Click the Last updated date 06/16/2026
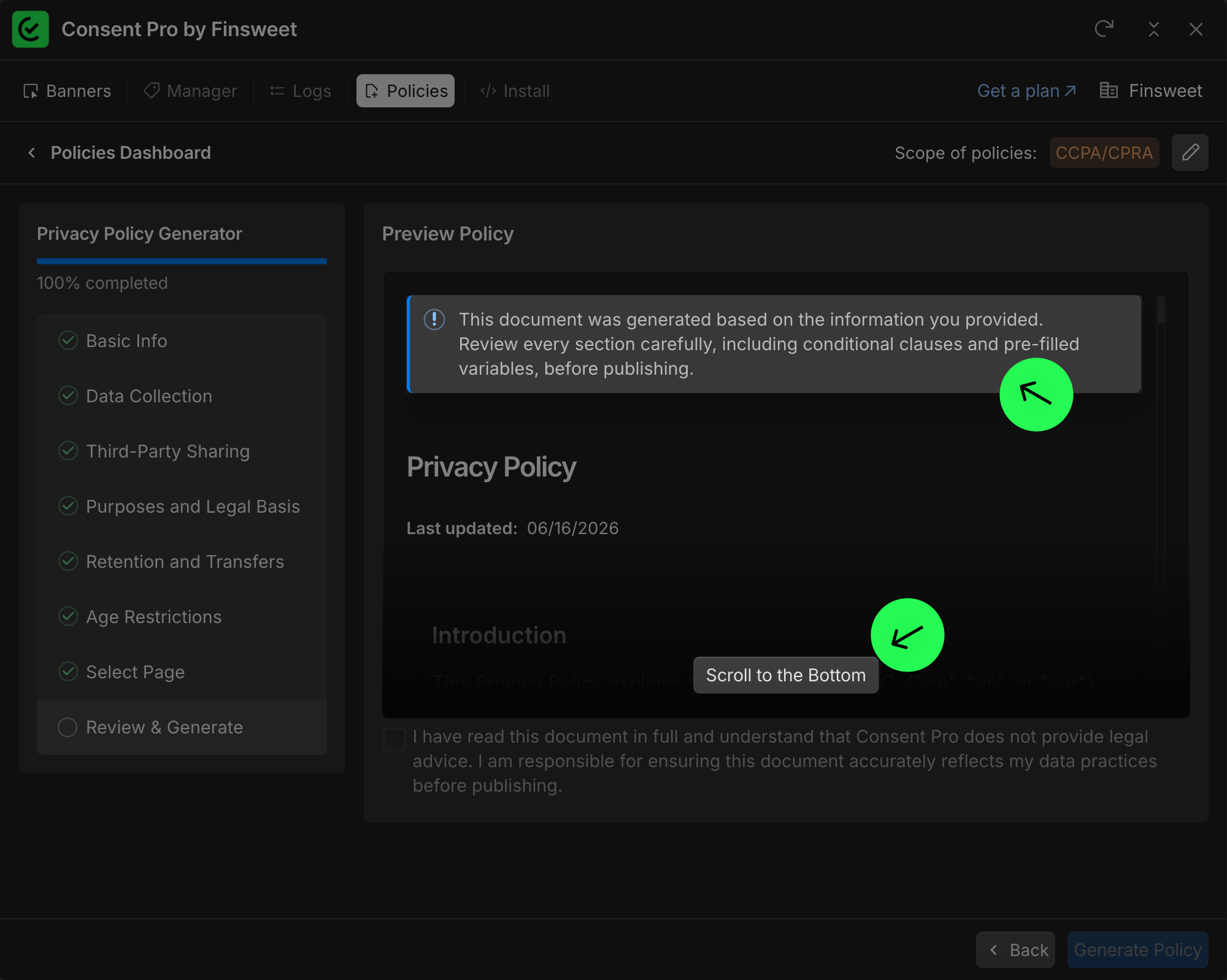1227x980 pixels. (x=573, y=529)
